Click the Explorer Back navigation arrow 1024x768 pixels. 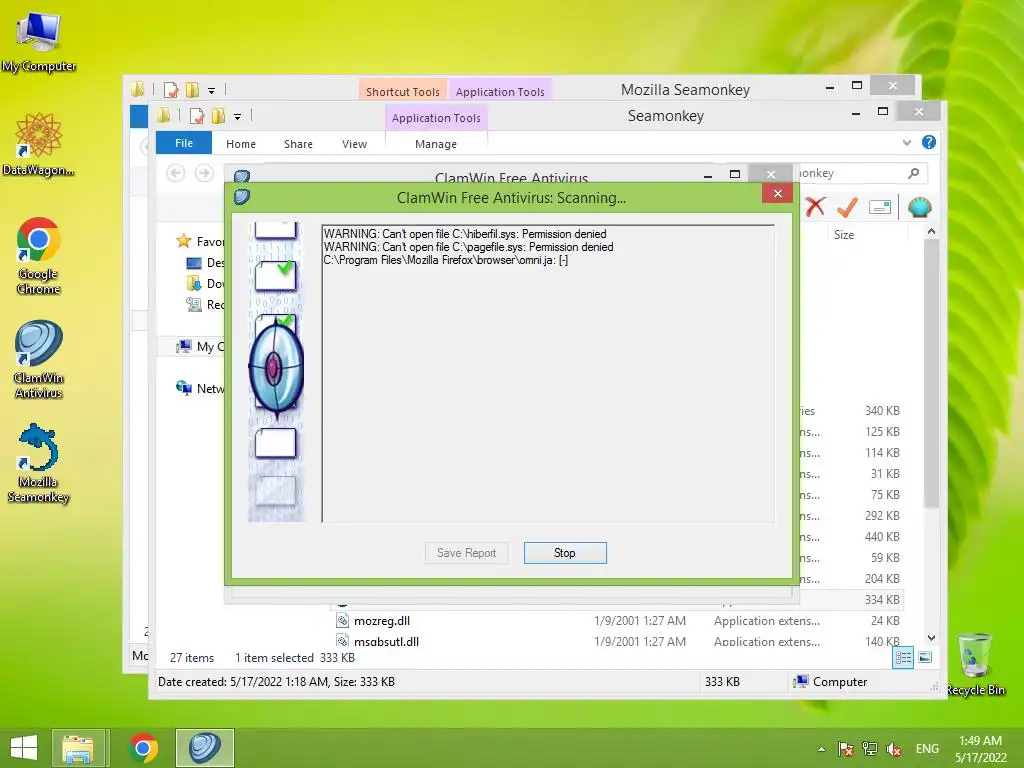[175, 173]
